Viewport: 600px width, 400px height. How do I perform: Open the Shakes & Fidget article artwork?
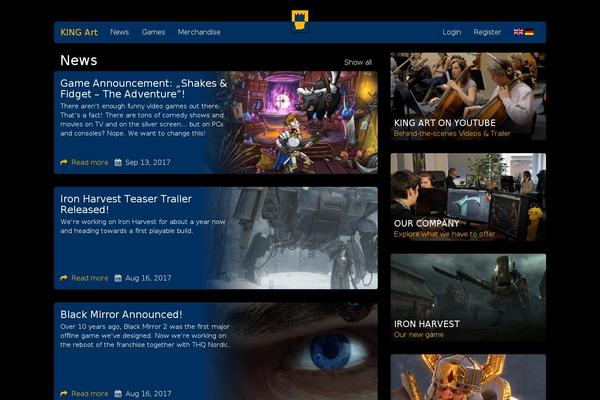(x=302, y=122)
